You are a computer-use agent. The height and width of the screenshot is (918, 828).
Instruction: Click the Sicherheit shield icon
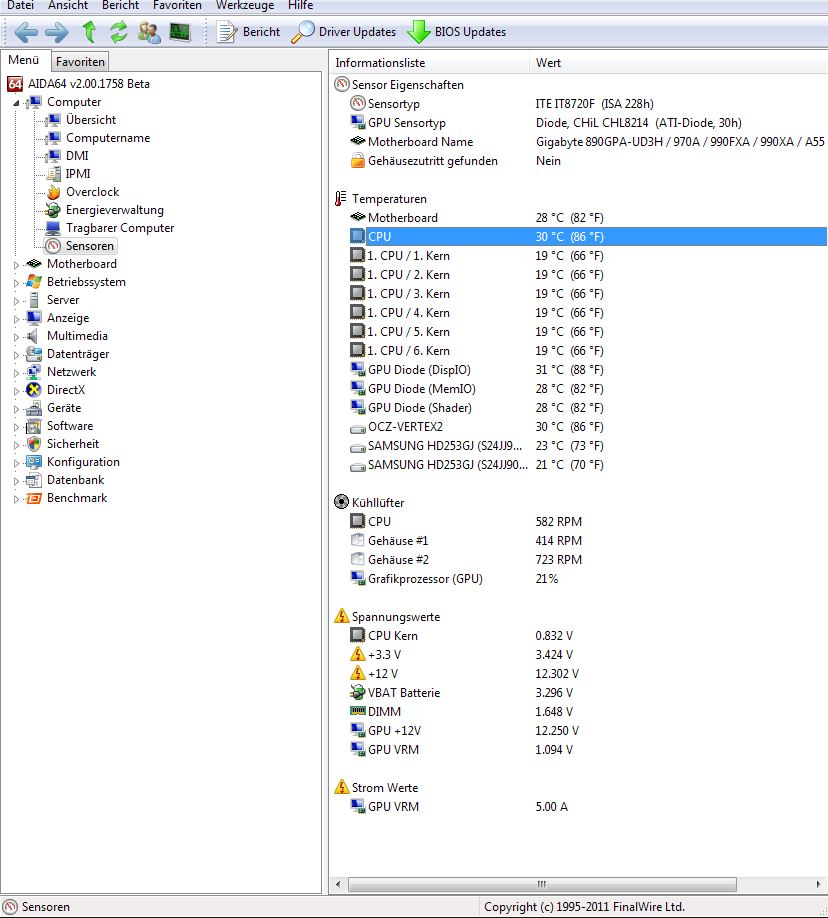click(x=34, y=444)
